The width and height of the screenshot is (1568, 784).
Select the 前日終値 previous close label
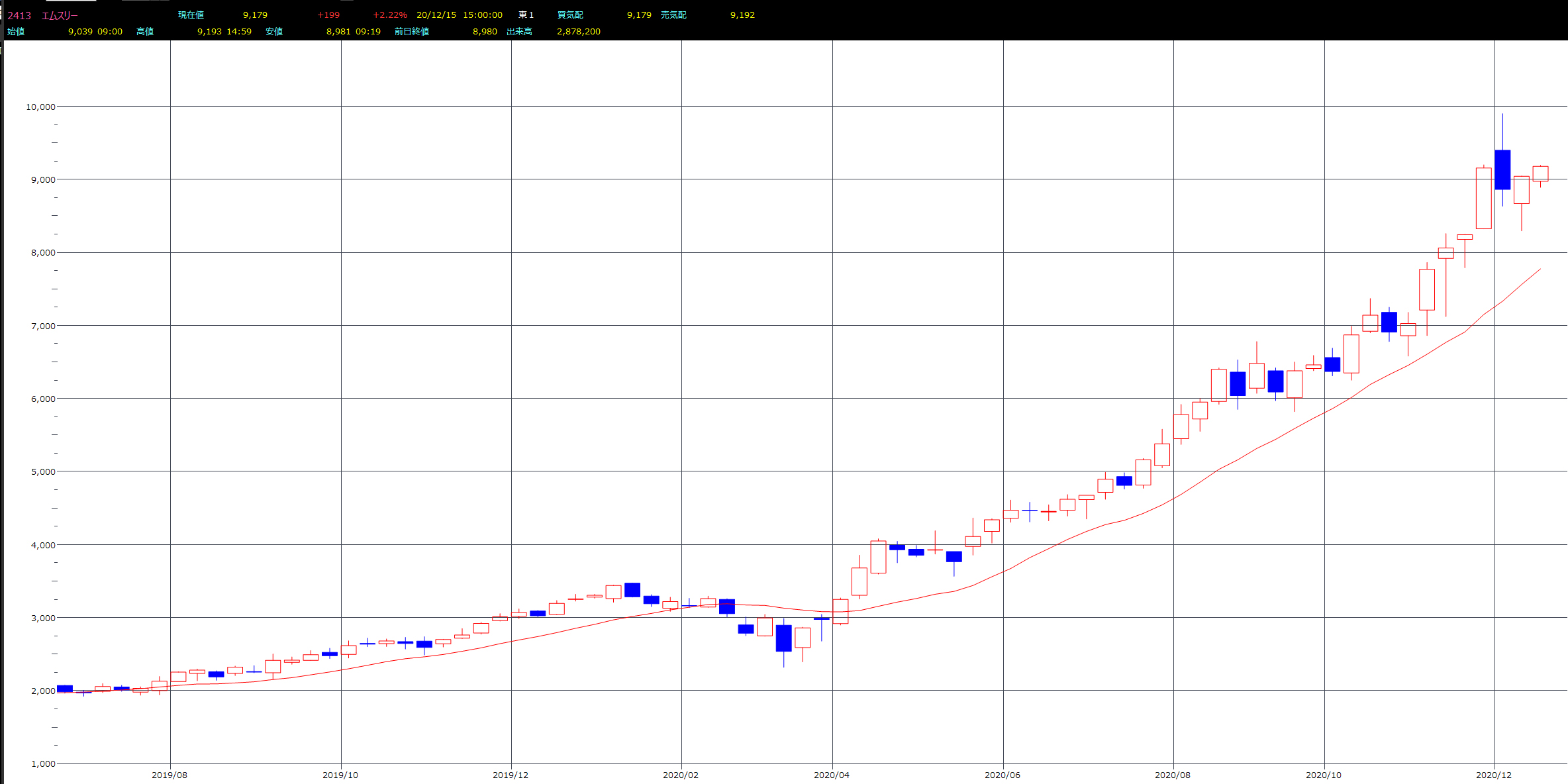[x=412, y=31]
